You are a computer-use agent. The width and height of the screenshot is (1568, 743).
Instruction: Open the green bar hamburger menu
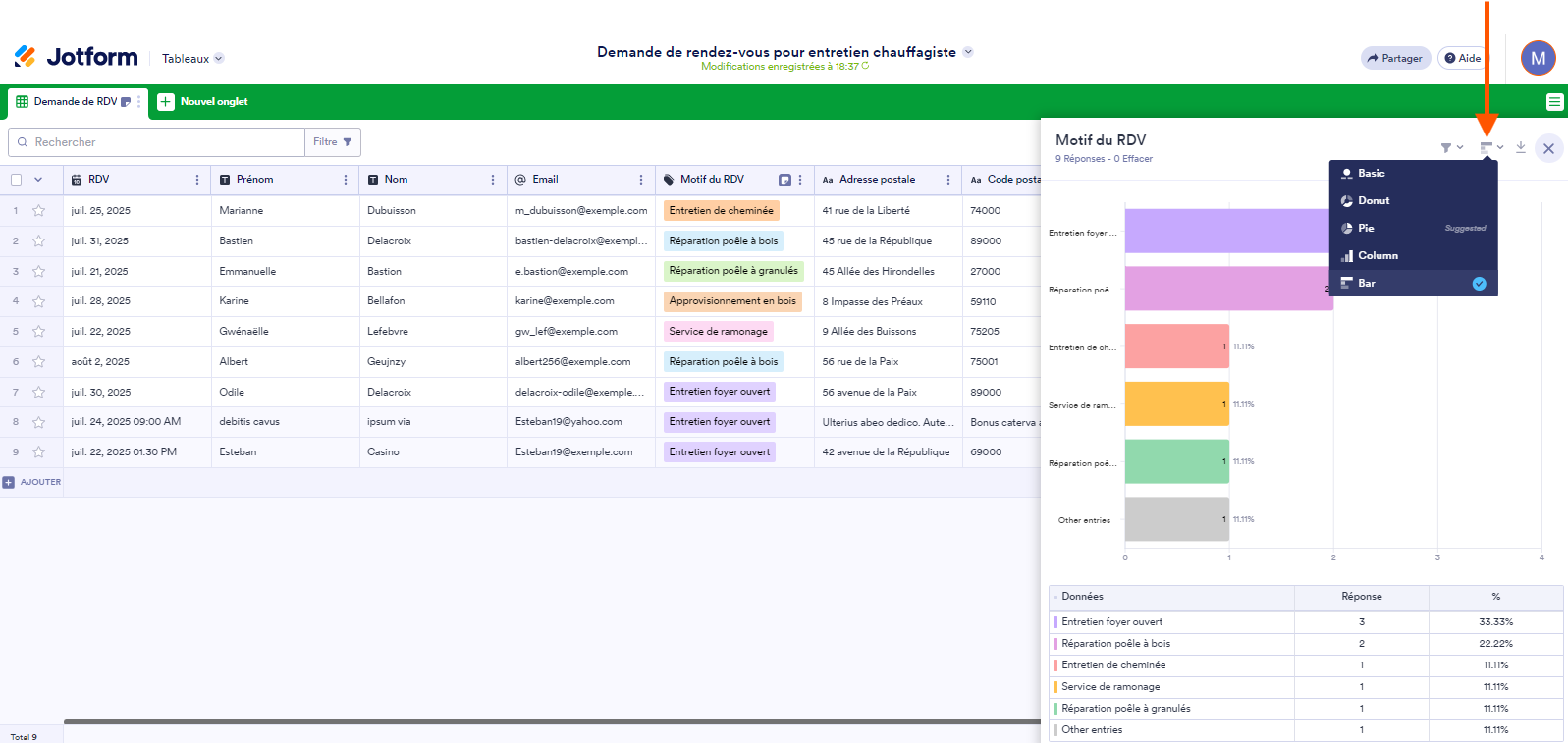click(1554, 102)
